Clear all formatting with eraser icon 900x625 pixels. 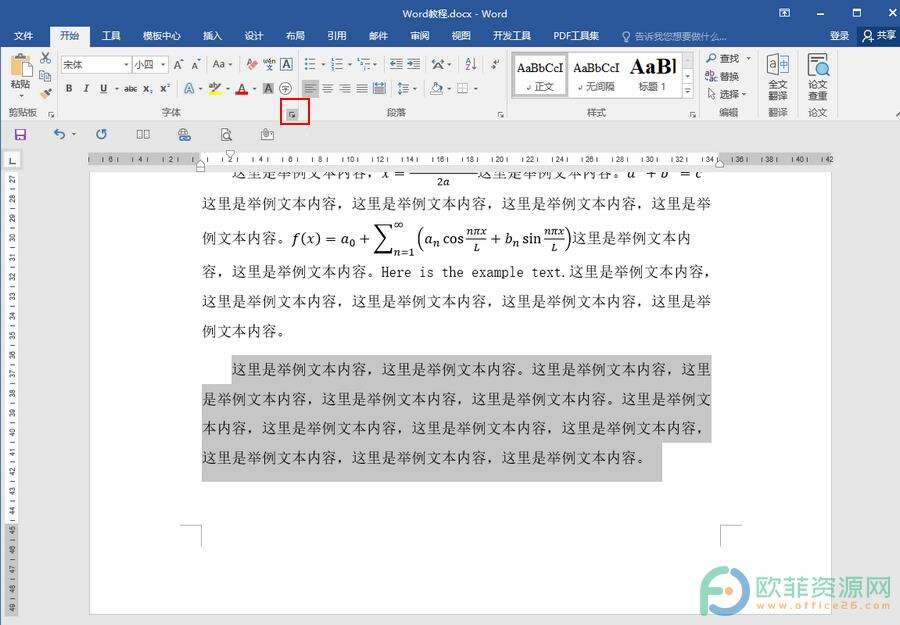[x=251, y=64]
